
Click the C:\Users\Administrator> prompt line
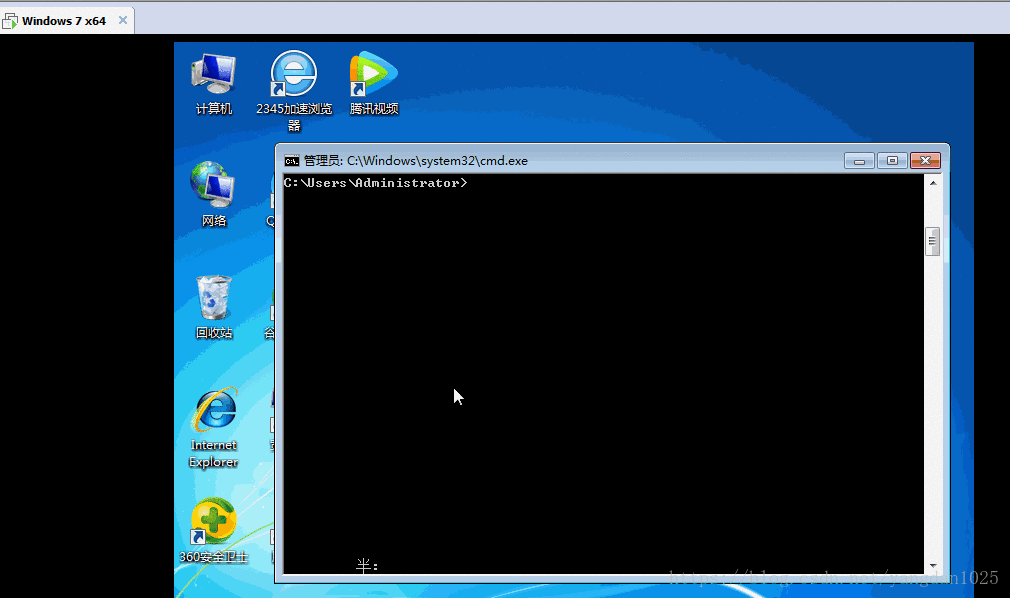coord(376,183)
